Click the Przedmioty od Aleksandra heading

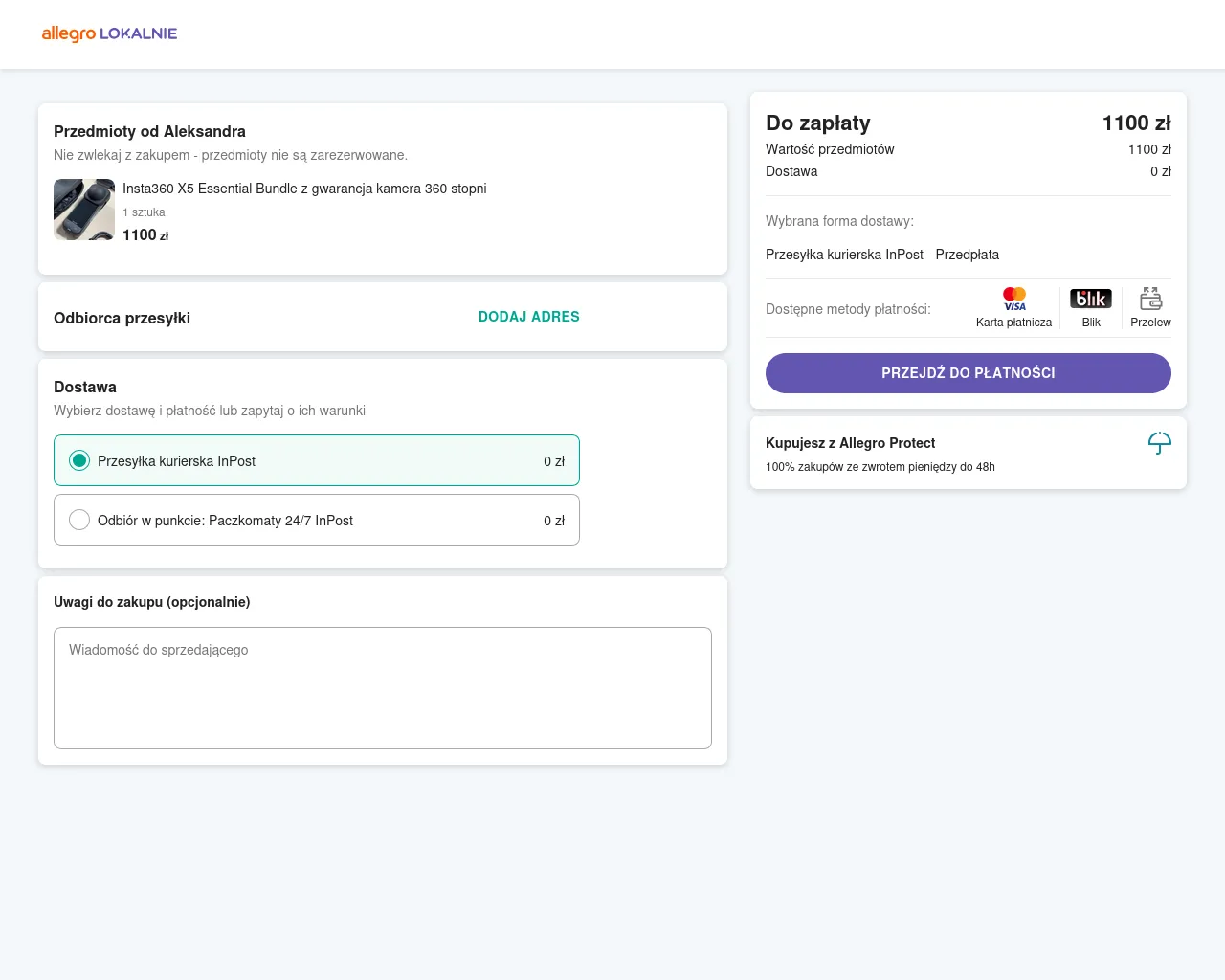(x=149, y=132)
